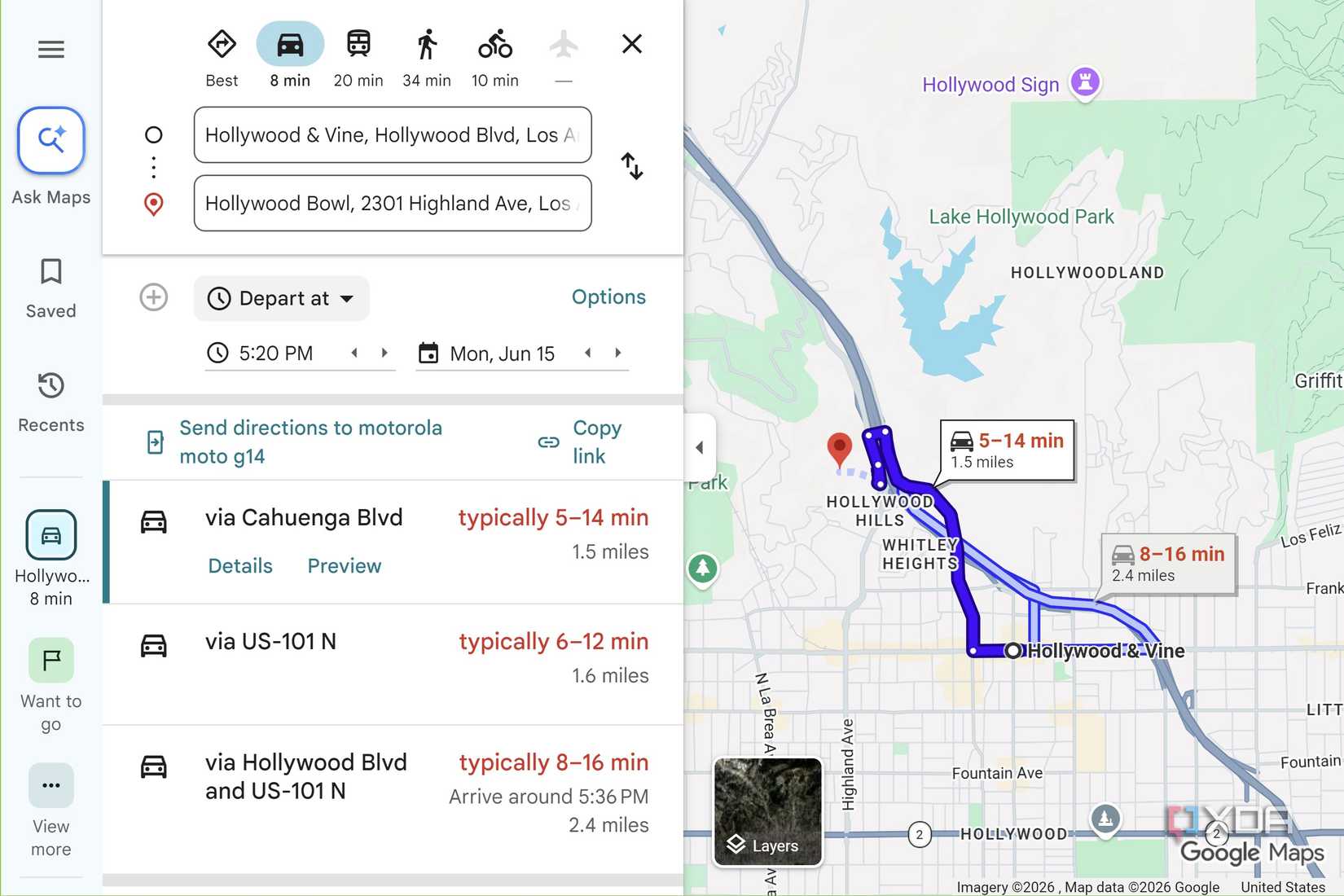Open route Options
The image size is (1344, 896).
pos(608,297)
